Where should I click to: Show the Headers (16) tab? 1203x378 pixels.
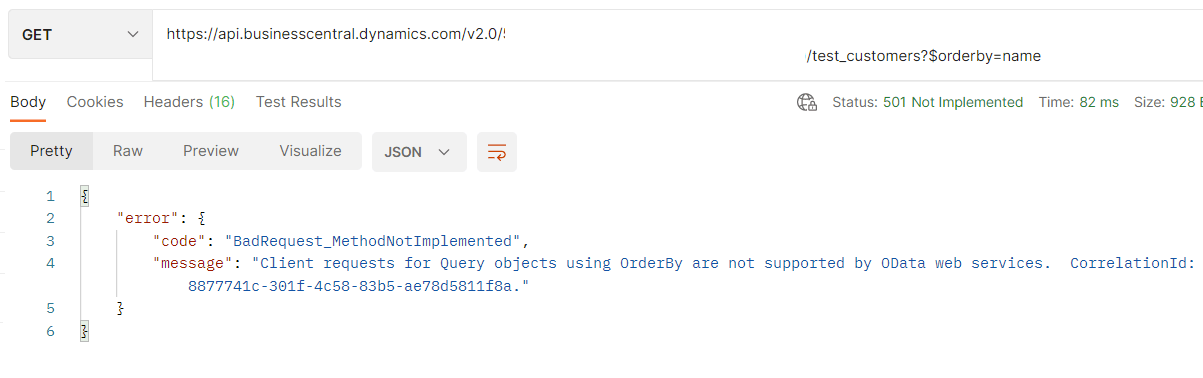point(189,102)
